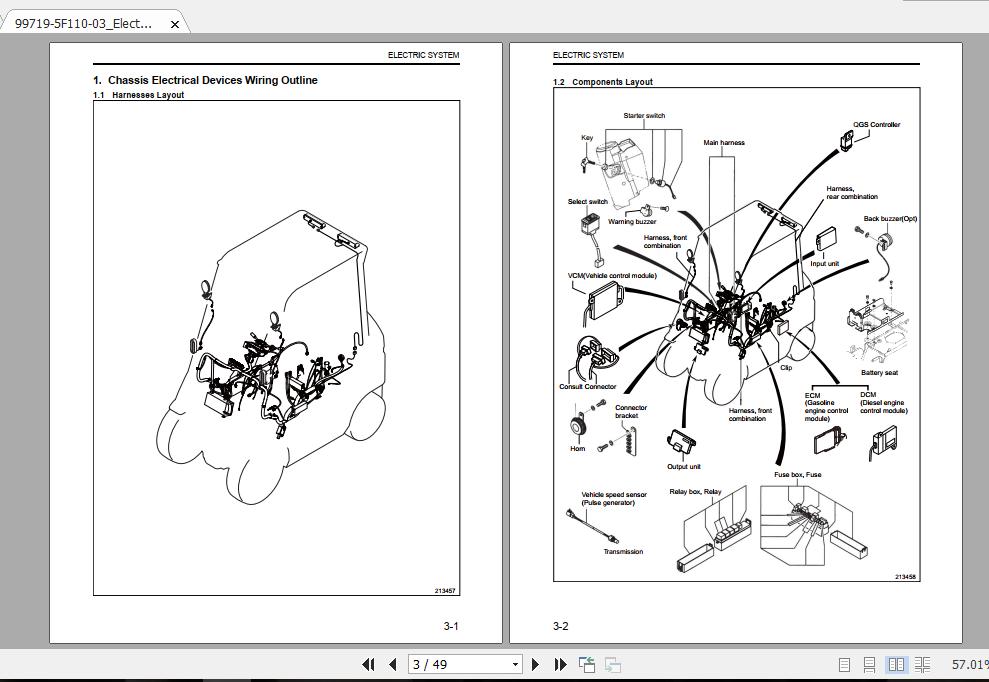
Task: Click the figure number 213457
Action: point(445,591)
